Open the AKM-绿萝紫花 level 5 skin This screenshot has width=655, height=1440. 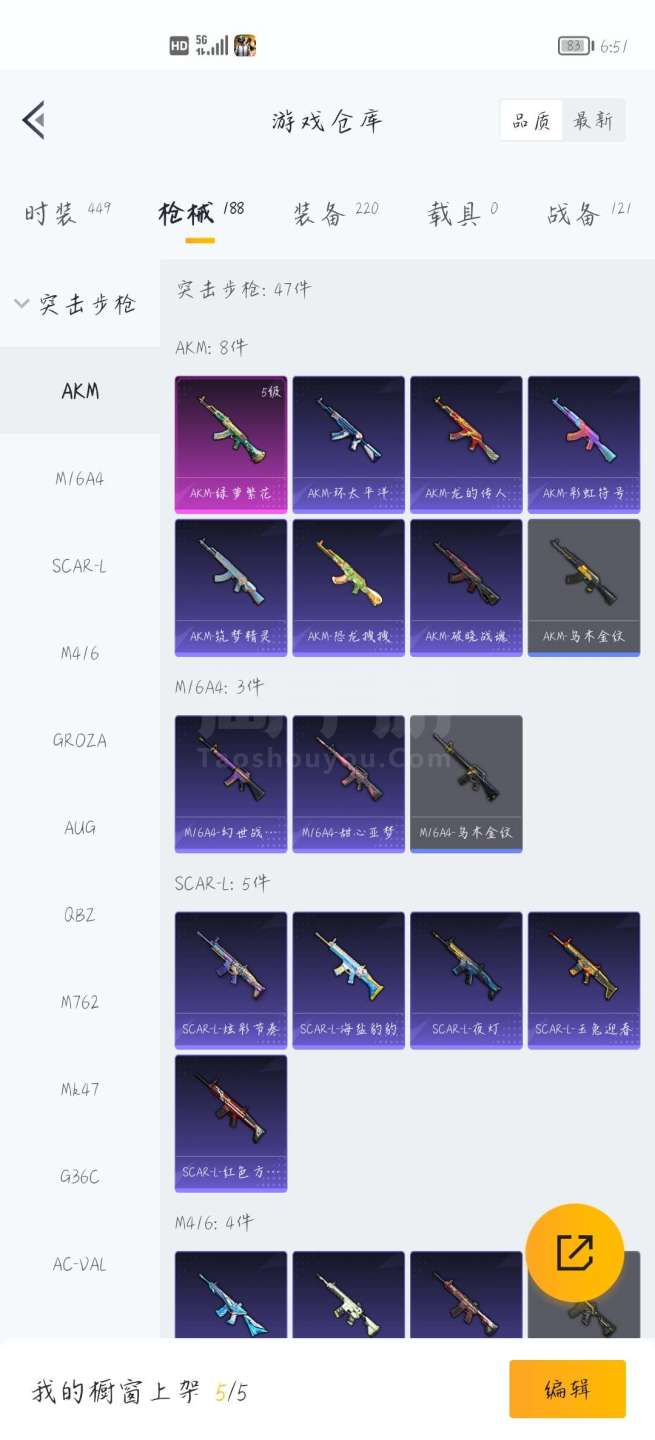pos(231,444)
